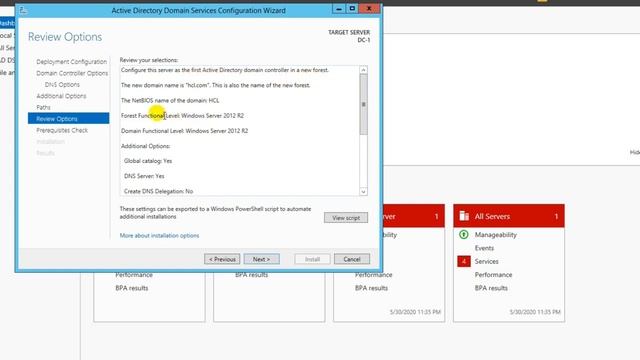Viewport: 640px width, 360px height.
Task: Click the All Servers tile icon
Action: point(464,216)
